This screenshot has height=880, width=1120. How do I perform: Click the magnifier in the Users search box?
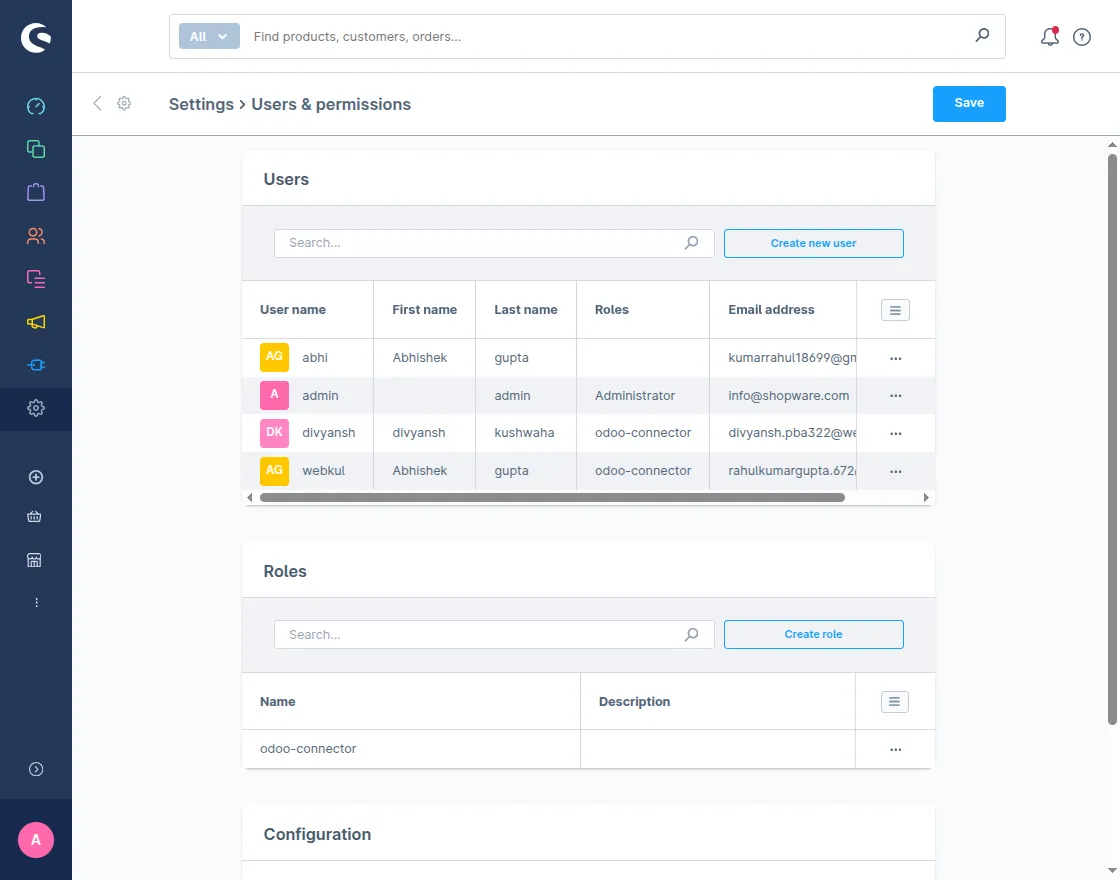691,243
